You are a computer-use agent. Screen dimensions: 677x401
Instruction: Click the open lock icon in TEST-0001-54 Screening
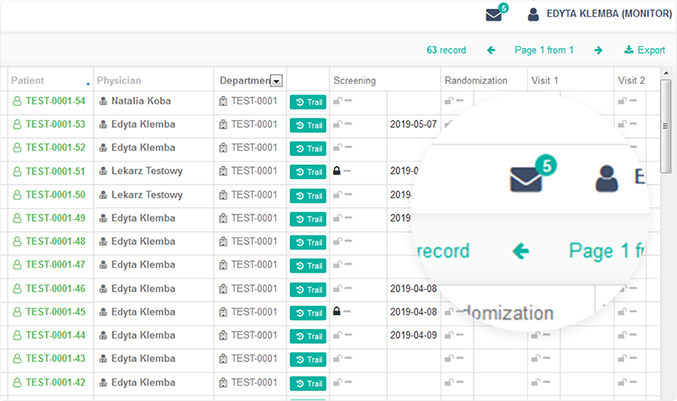tap(338, 101)
